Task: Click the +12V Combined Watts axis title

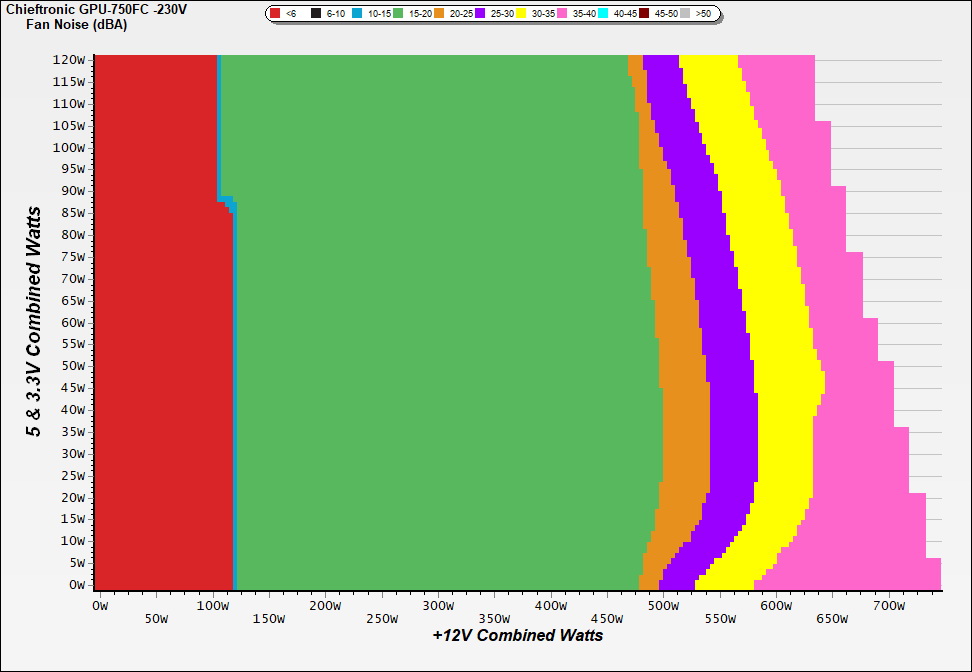Action: [517, 635]
